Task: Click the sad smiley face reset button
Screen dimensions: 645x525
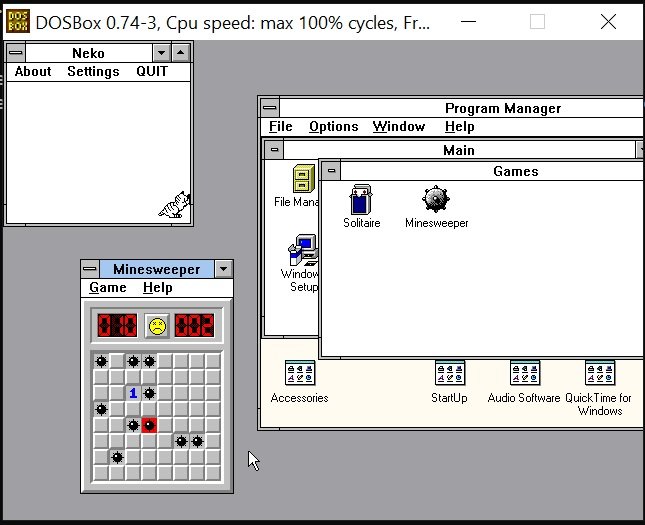Action: pos(157,326)
